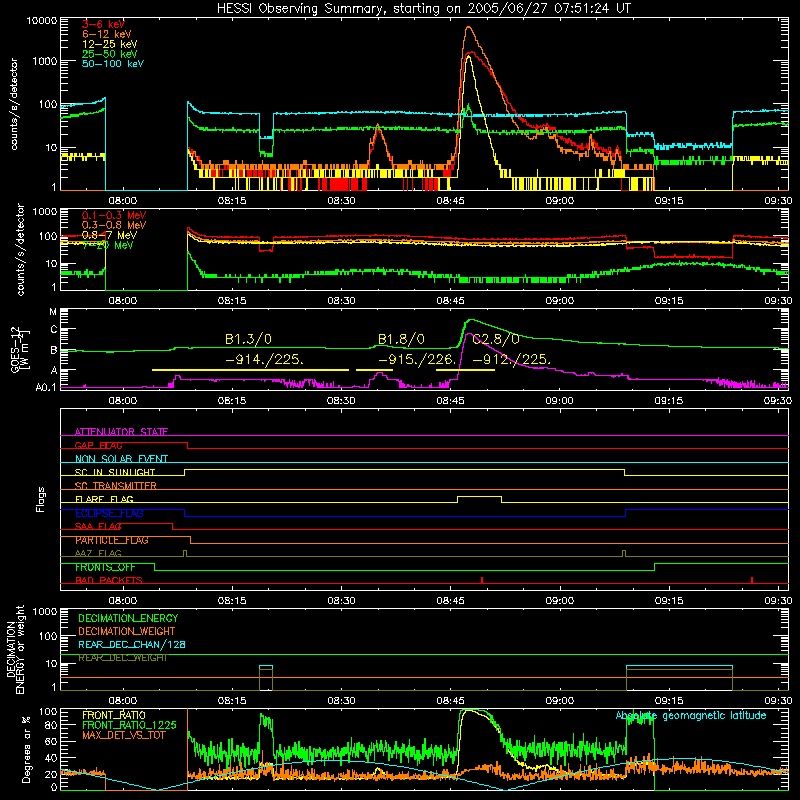
Task: Click the GOES-12 axis label
Action: click(19, 351)
